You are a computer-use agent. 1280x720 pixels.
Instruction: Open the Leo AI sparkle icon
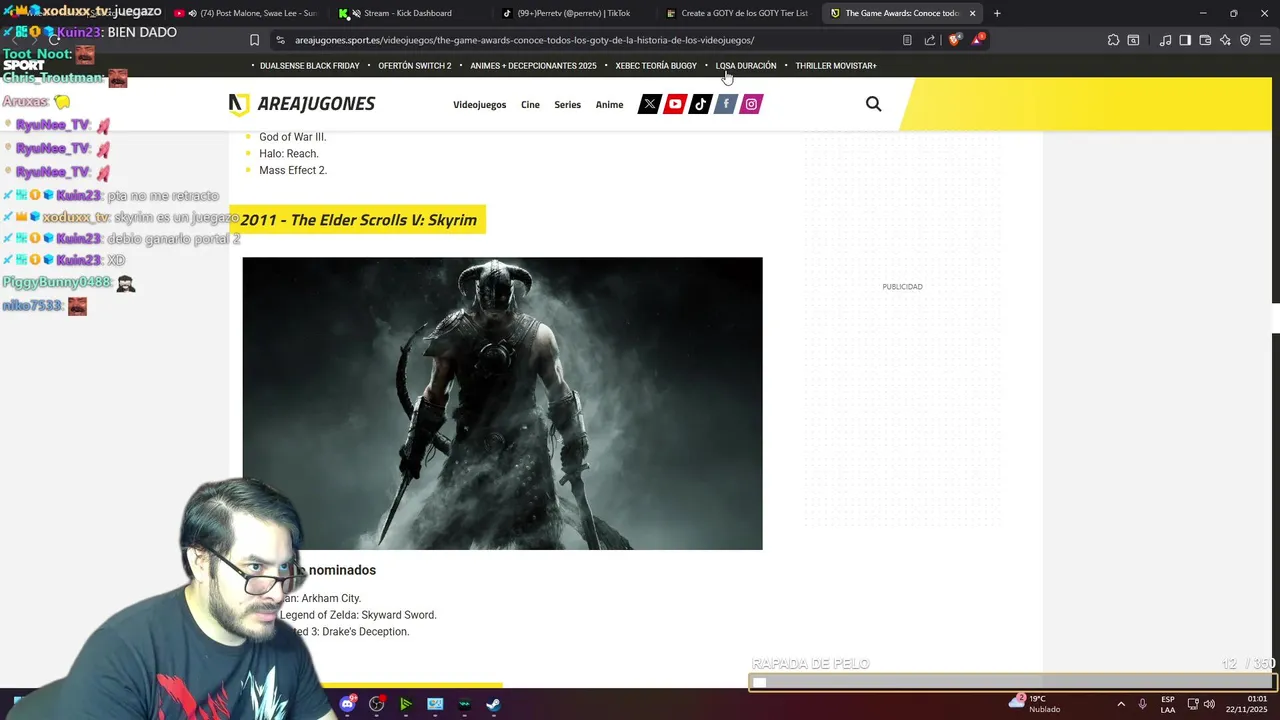(1225, 40)
